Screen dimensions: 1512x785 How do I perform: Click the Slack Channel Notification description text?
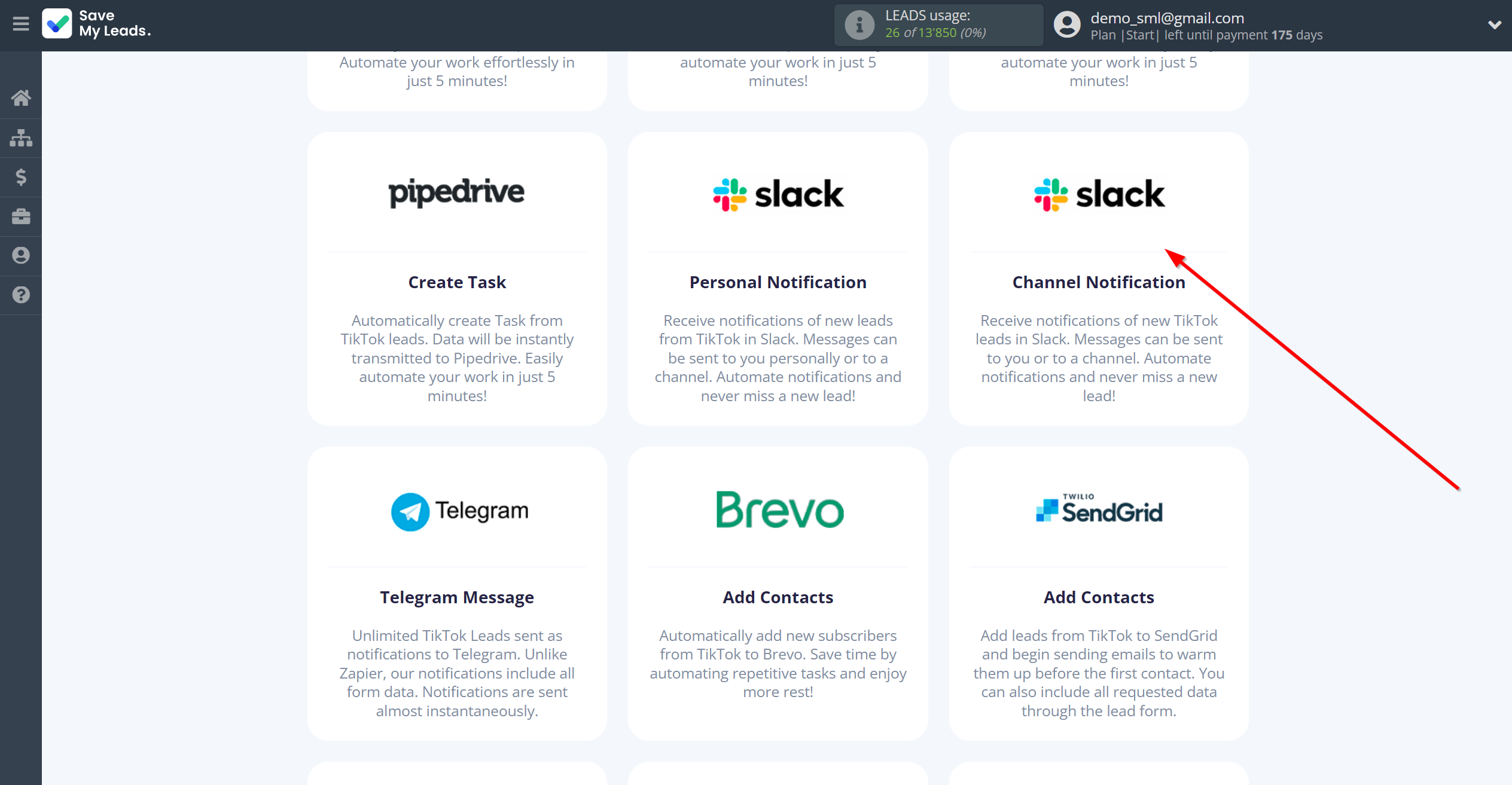(1099, 358)
